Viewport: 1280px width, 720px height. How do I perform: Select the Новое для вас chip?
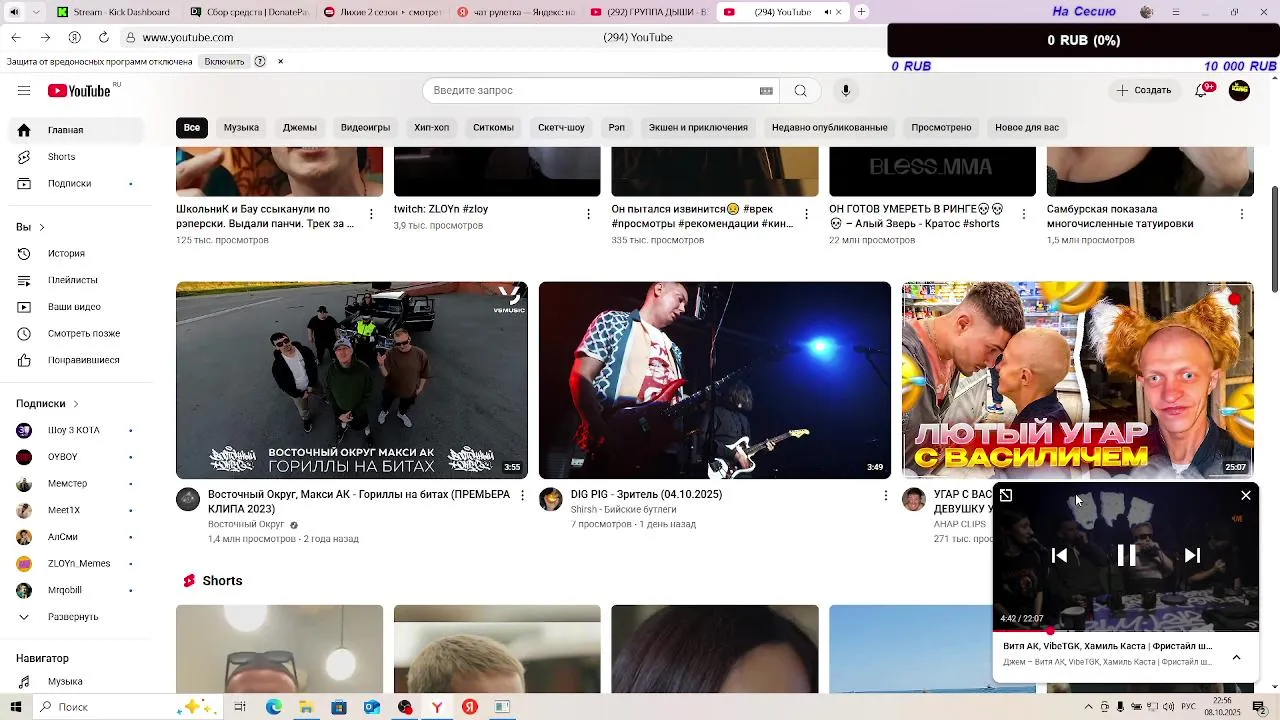[1027, 128]
